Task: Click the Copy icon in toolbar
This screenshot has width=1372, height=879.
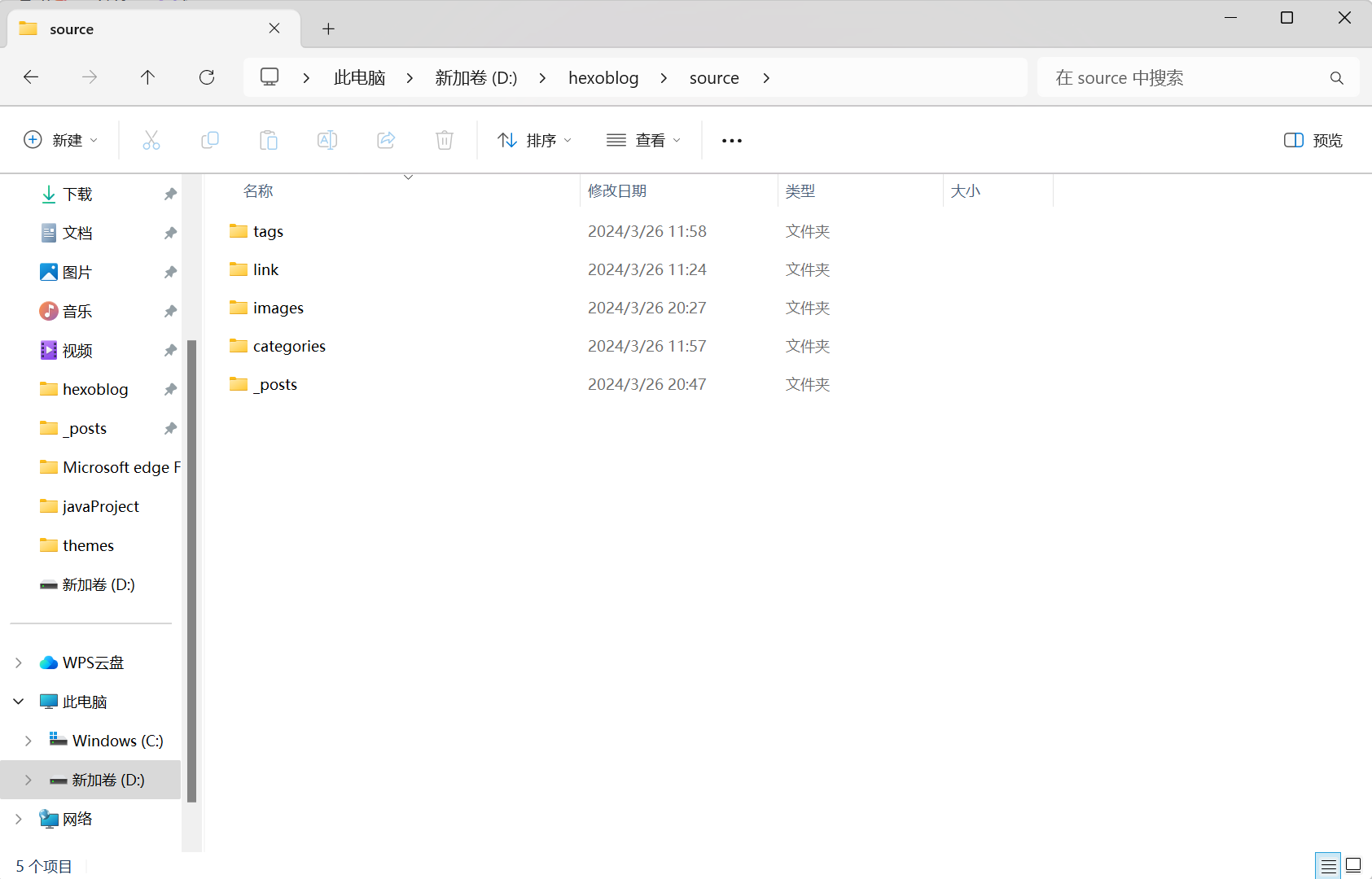Action: tap(210, 140)
